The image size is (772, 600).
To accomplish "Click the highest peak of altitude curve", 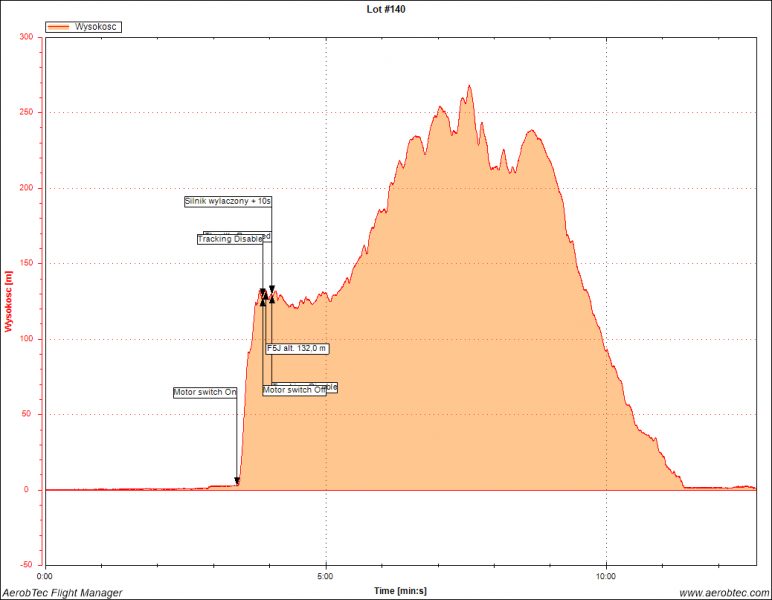I will tap(469, 86).
